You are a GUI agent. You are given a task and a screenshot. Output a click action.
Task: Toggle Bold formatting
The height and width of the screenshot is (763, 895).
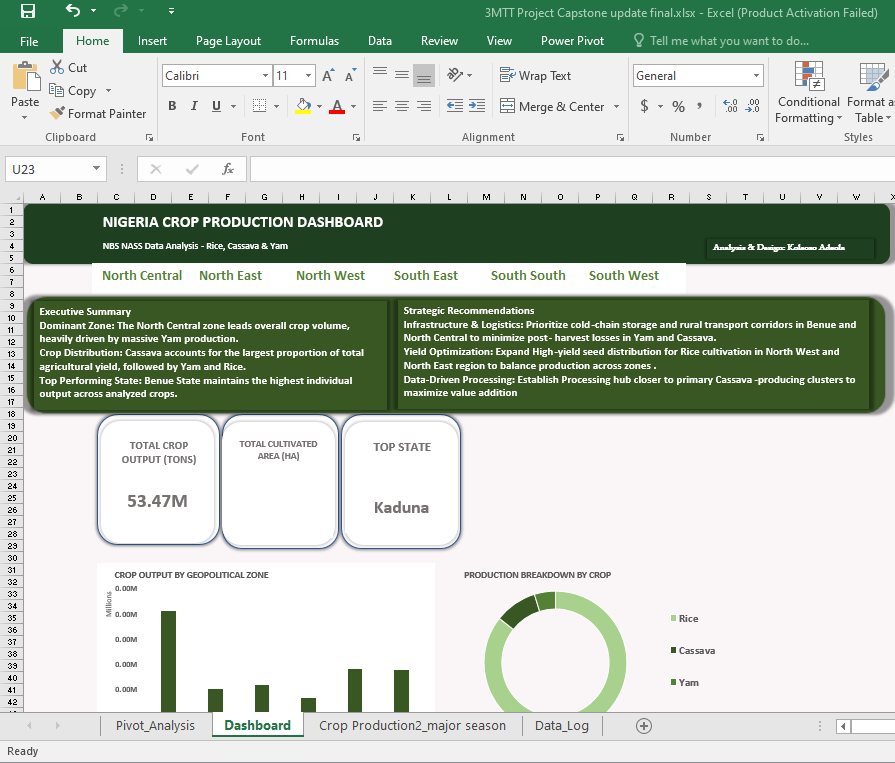pos(172,106)
